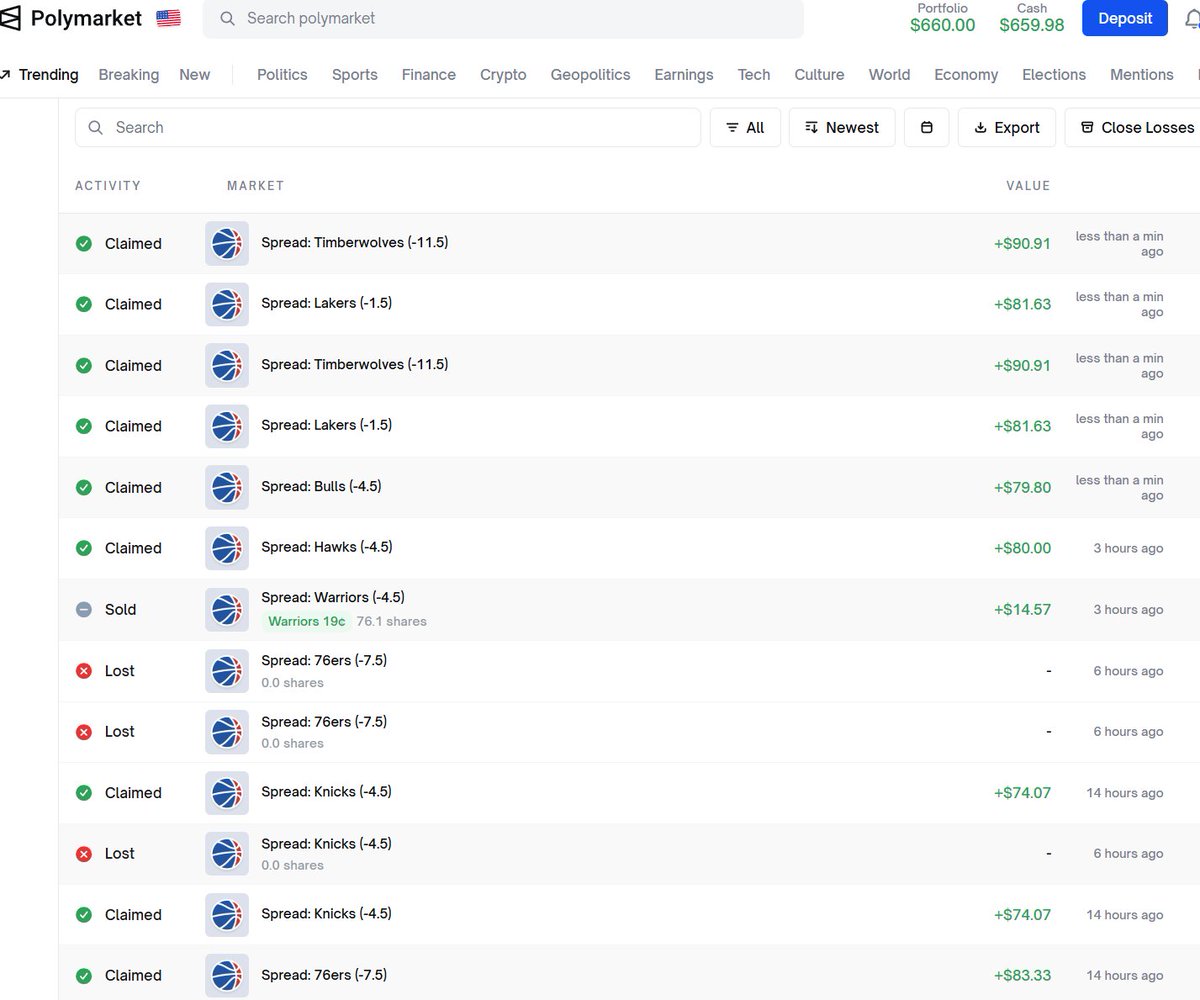Click the Export button

coord(1006,128)
